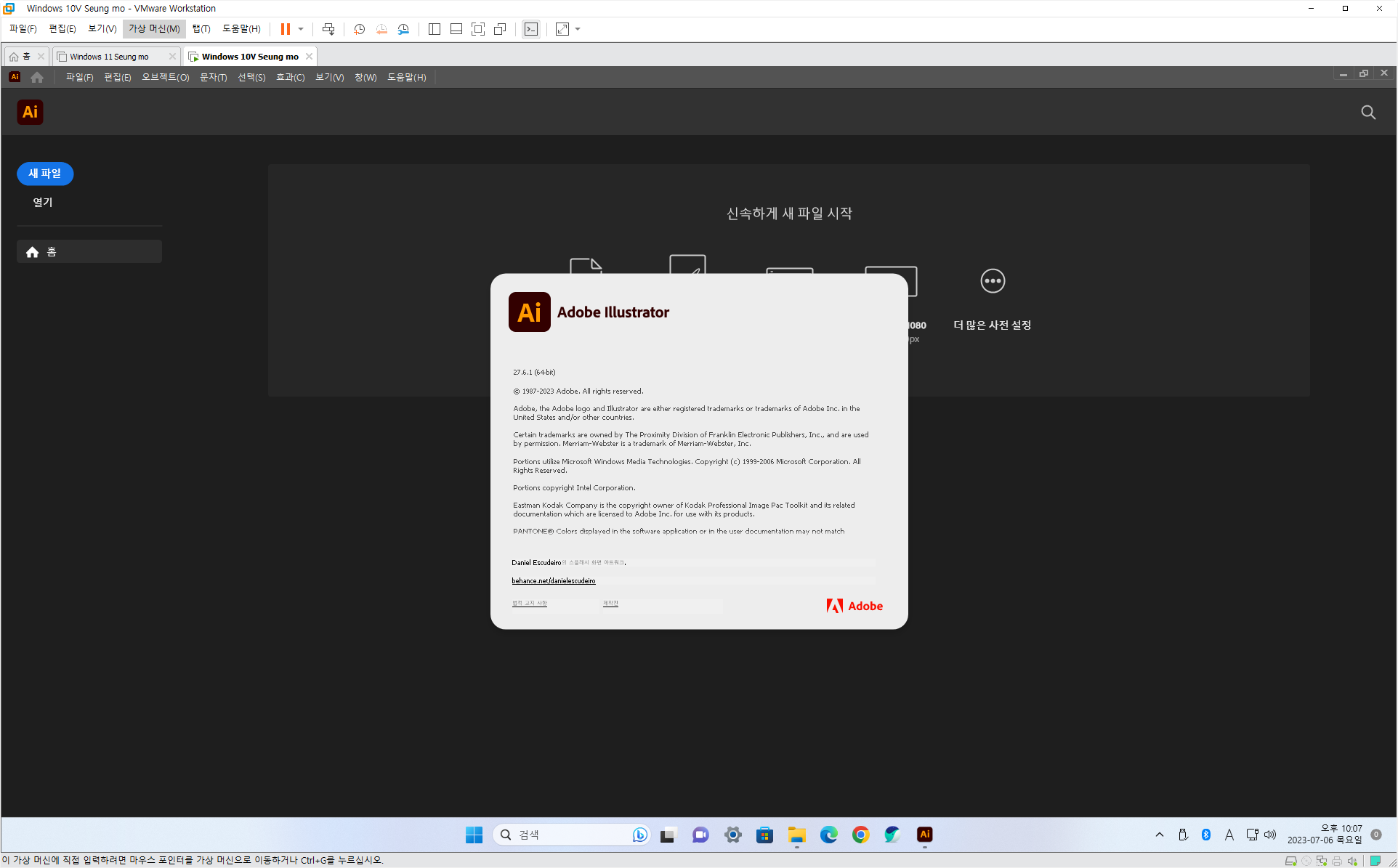Expand stretch guest dropdown arrow

pyautogui.click(x=578, y=29)
